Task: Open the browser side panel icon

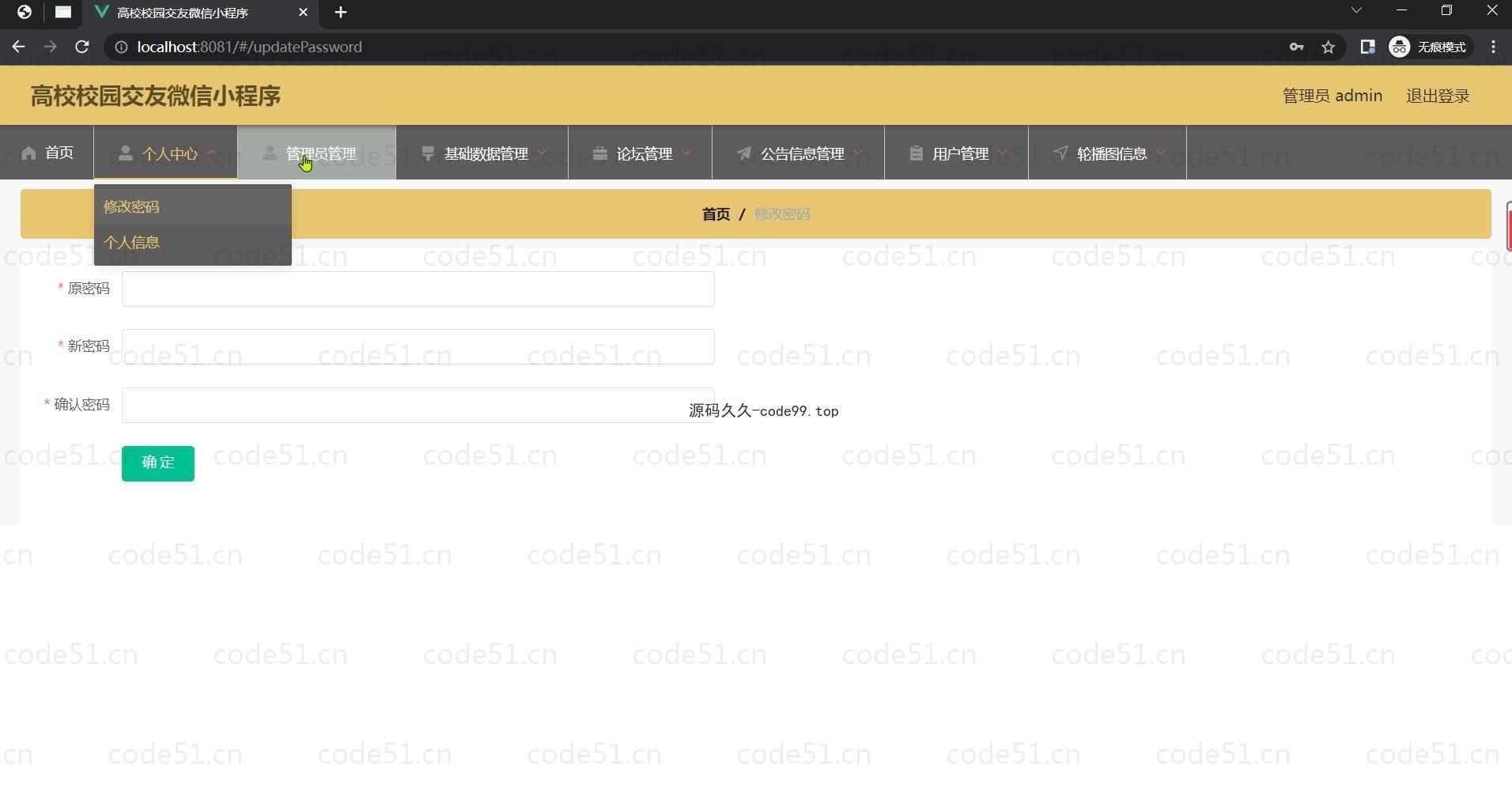Action: [x=1367, y=47]
